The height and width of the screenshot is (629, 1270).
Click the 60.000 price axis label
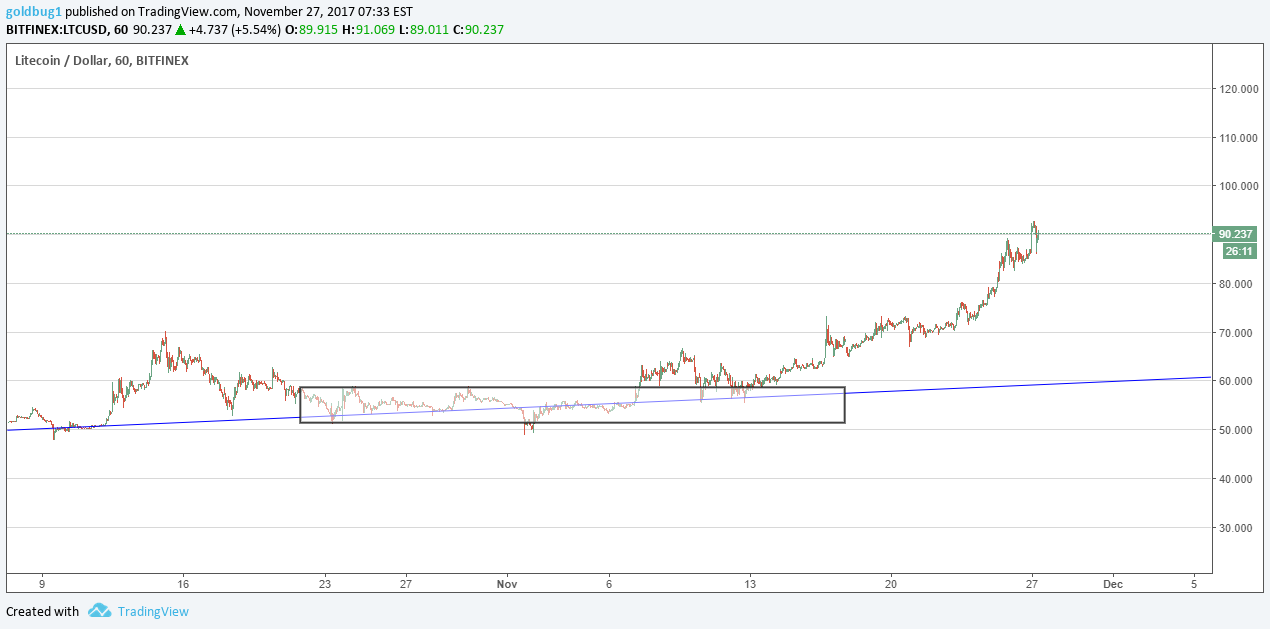[1236, 381]
